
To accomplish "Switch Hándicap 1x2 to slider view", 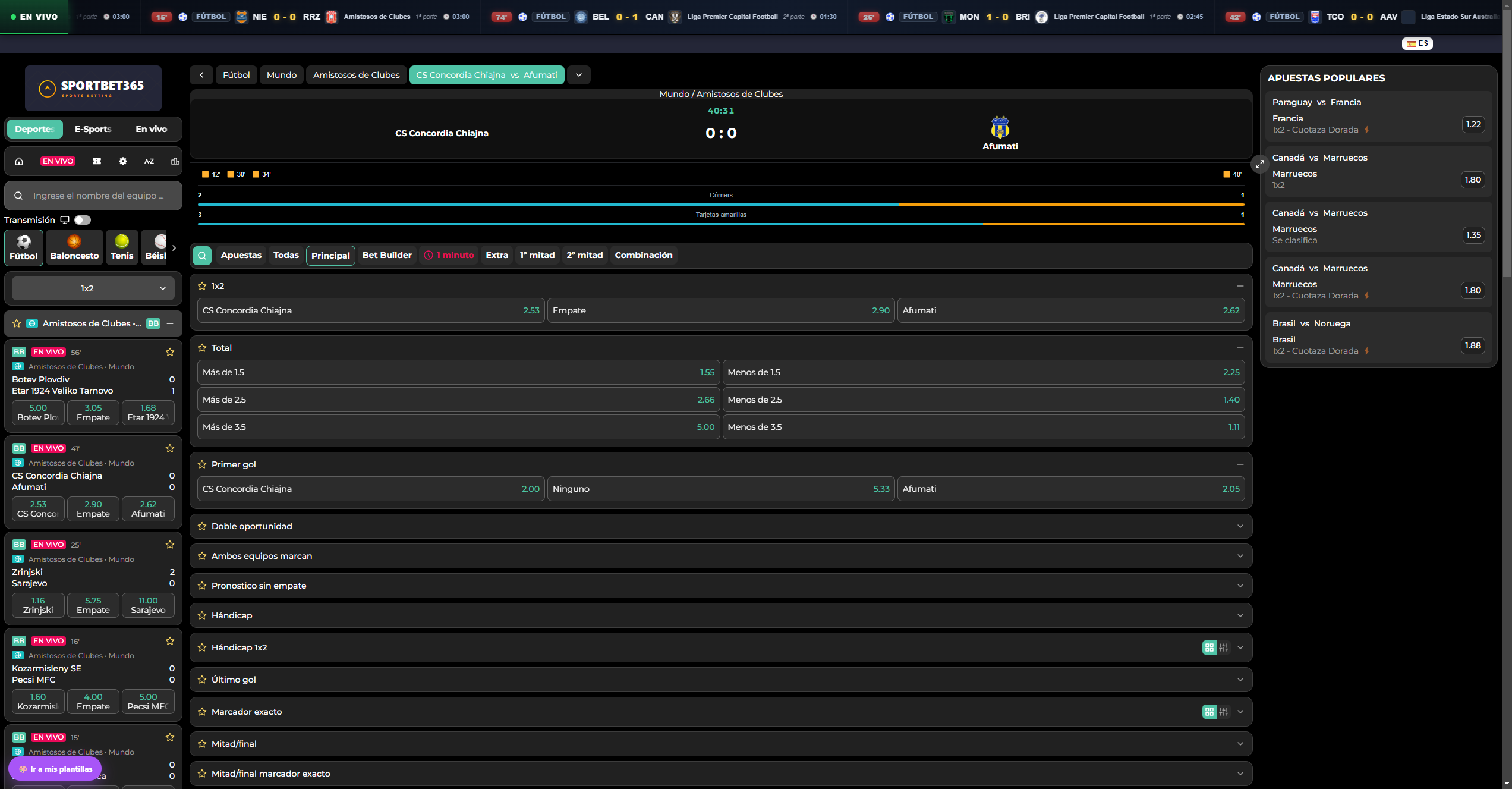I will [1224, 647].
